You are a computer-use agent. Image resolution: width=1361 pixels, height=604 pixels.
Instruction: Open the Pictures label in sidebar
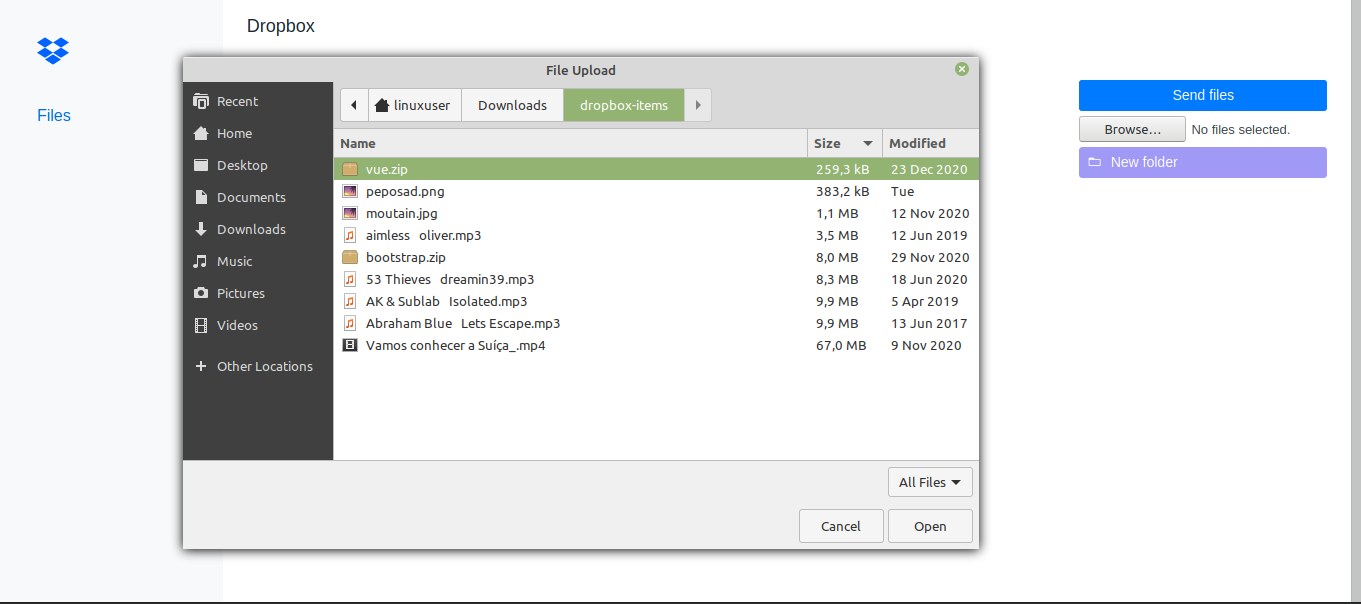click(241, 293)
